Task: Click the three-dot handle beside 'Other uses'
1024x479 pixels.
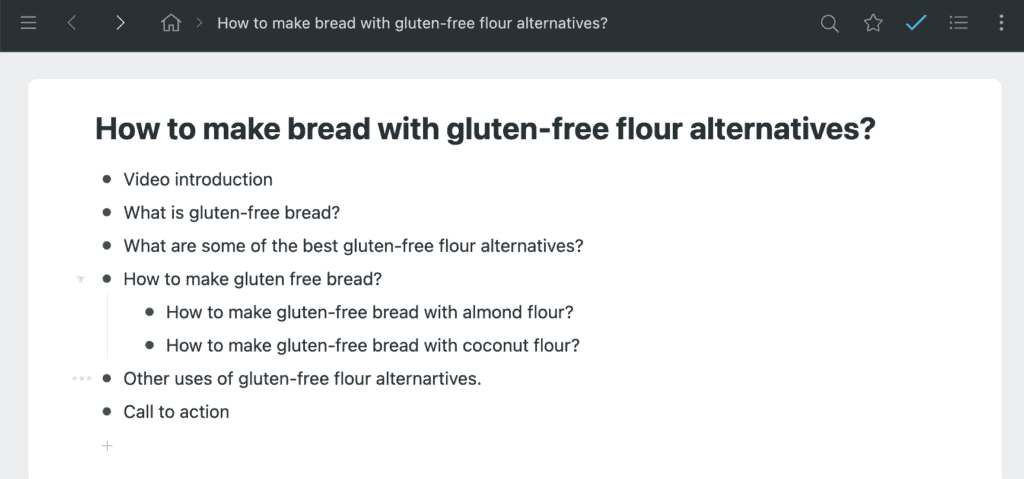Action: tap(81, 379)
